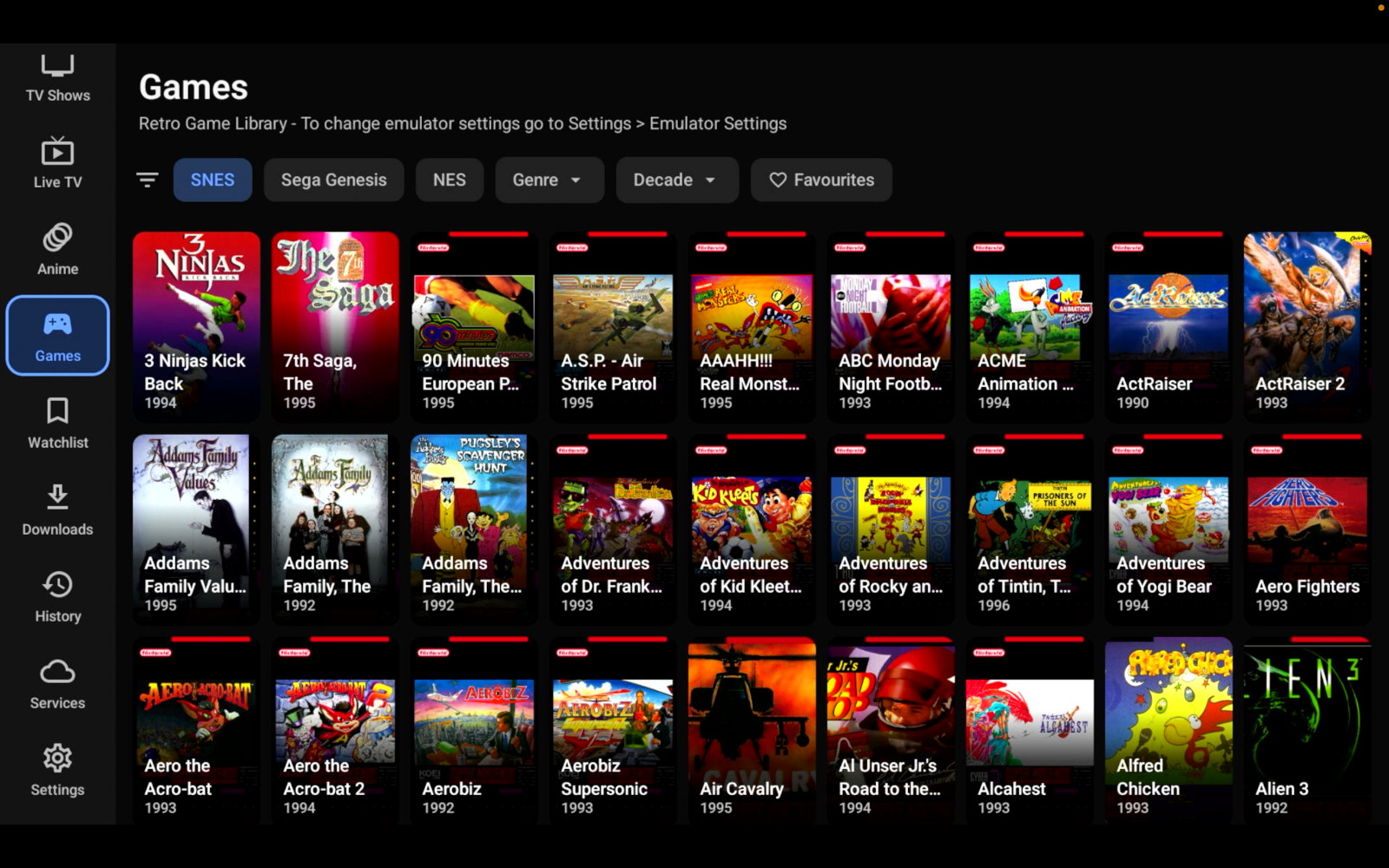This screenshot has height=868, width=1389.
Task: Click the heart icon in Favourites
Action: pyautogui.click(x=778, y=180)
